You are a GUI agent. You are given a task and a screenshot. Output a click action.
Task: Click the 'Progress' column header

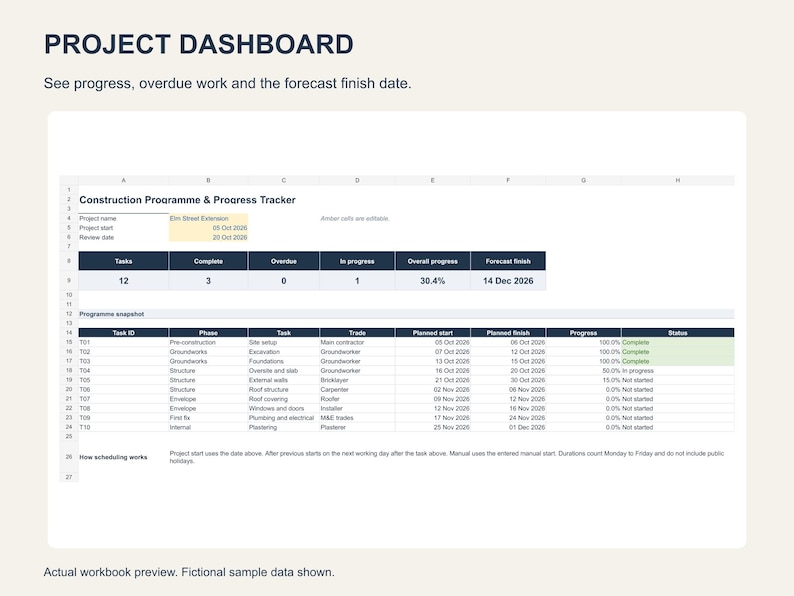[x=583, y=333]
